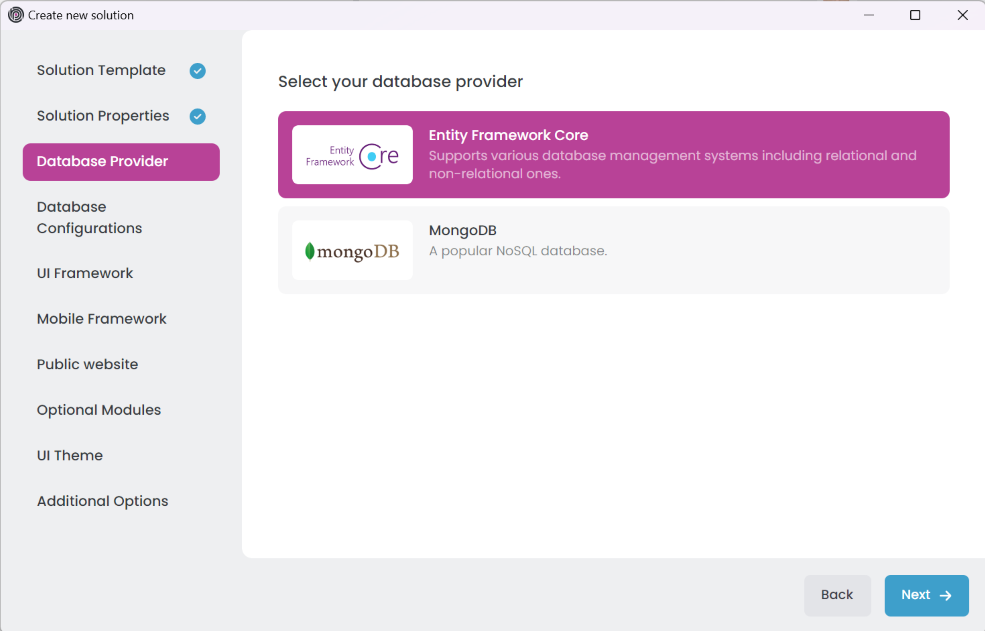Go to the Solution Template step
The height and width of the screenshot is (631, 985).
121,70
